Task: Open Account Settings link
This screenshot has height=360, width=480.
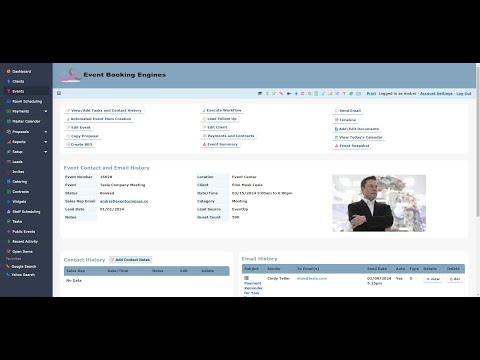Action: point(436,94)
